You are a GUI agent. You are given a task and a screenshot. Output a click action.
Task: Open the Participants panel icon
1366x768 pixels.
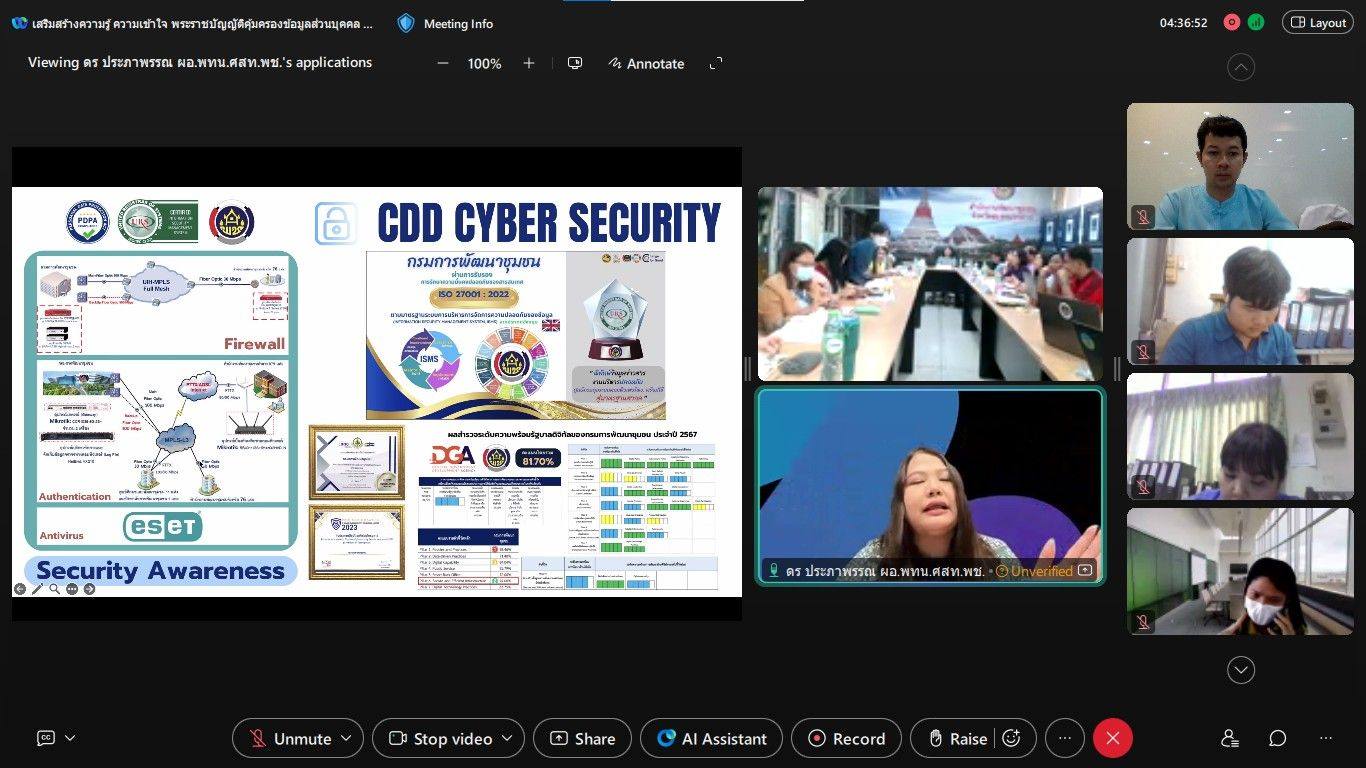1230,738
